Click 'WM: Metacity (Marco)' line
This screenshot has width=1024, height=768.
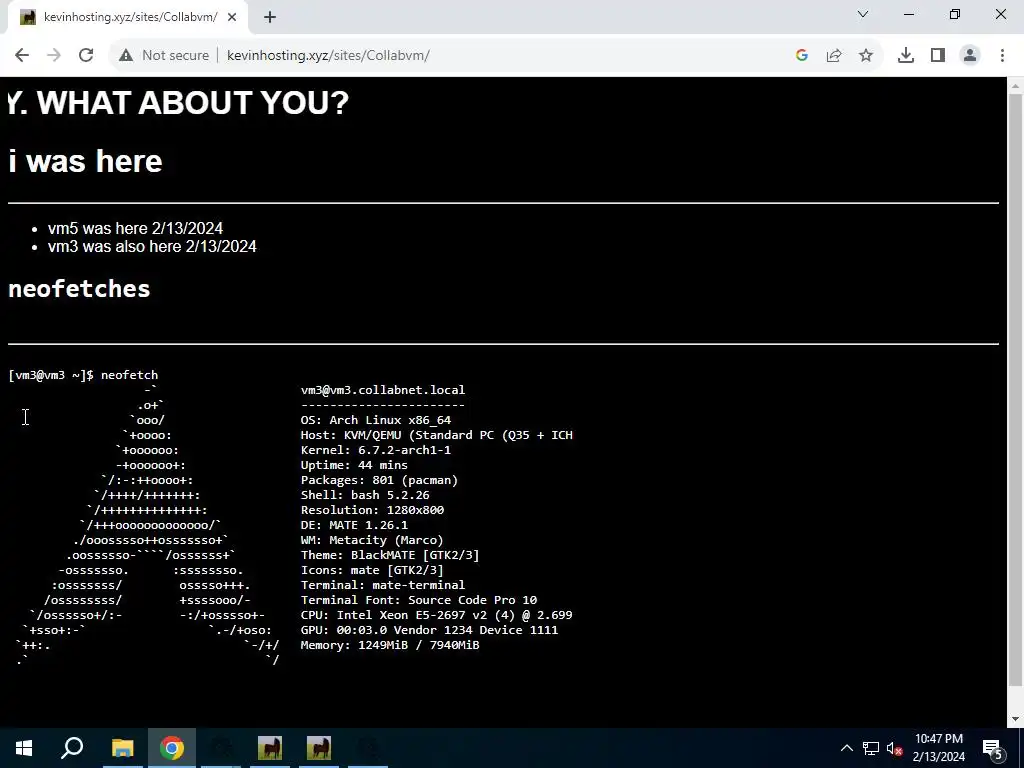[372, 540]
